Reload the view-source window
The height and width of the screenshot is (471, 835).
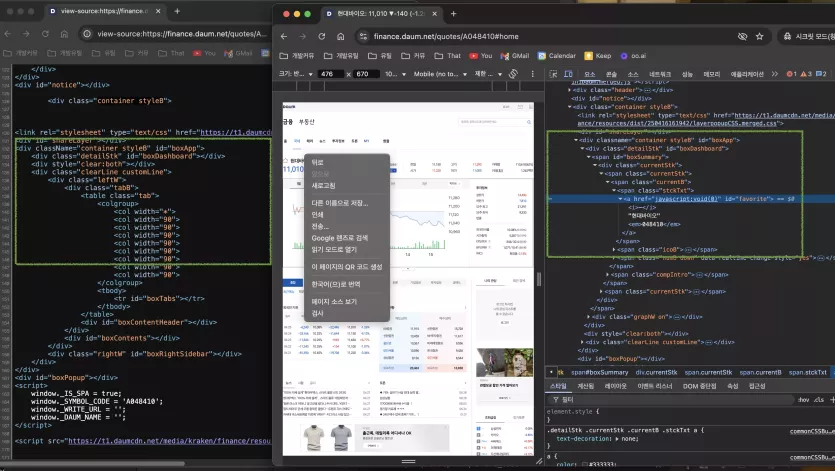click(x=45, y=34)
